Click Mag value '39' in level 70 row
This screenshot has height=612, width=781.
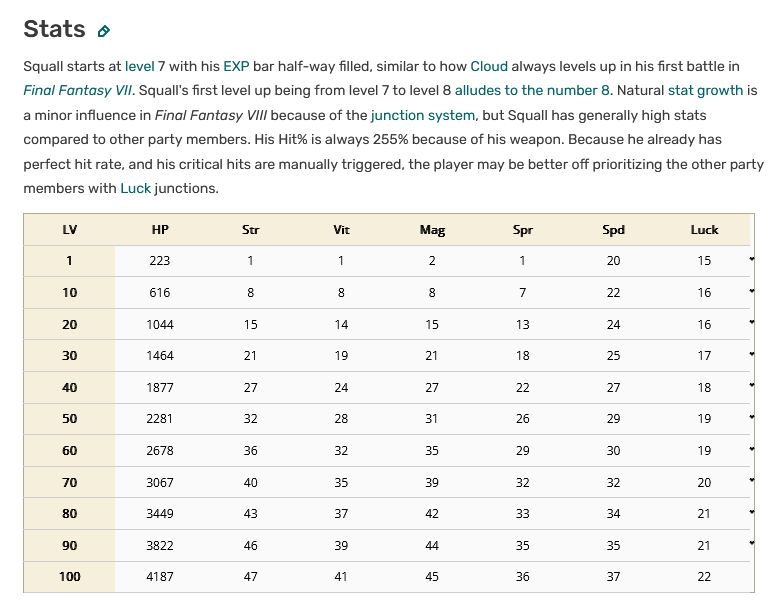[432, 483]
